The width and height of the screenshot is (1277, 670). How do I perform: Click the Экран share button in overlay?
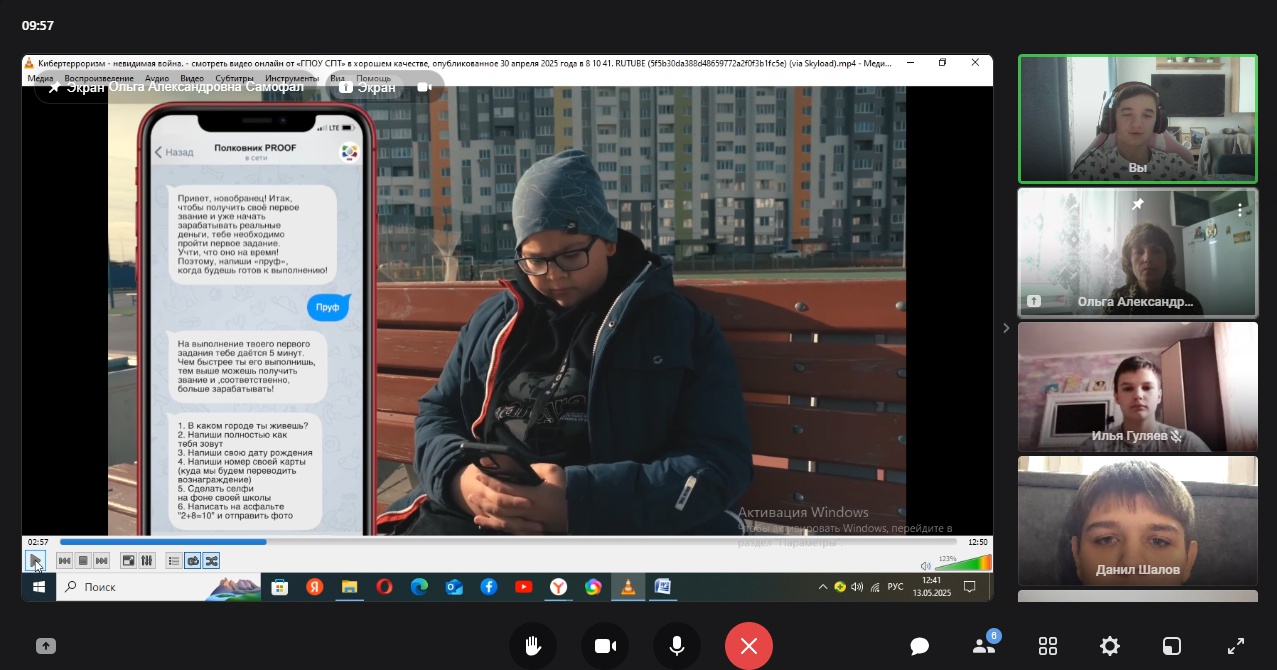(367, 87)
